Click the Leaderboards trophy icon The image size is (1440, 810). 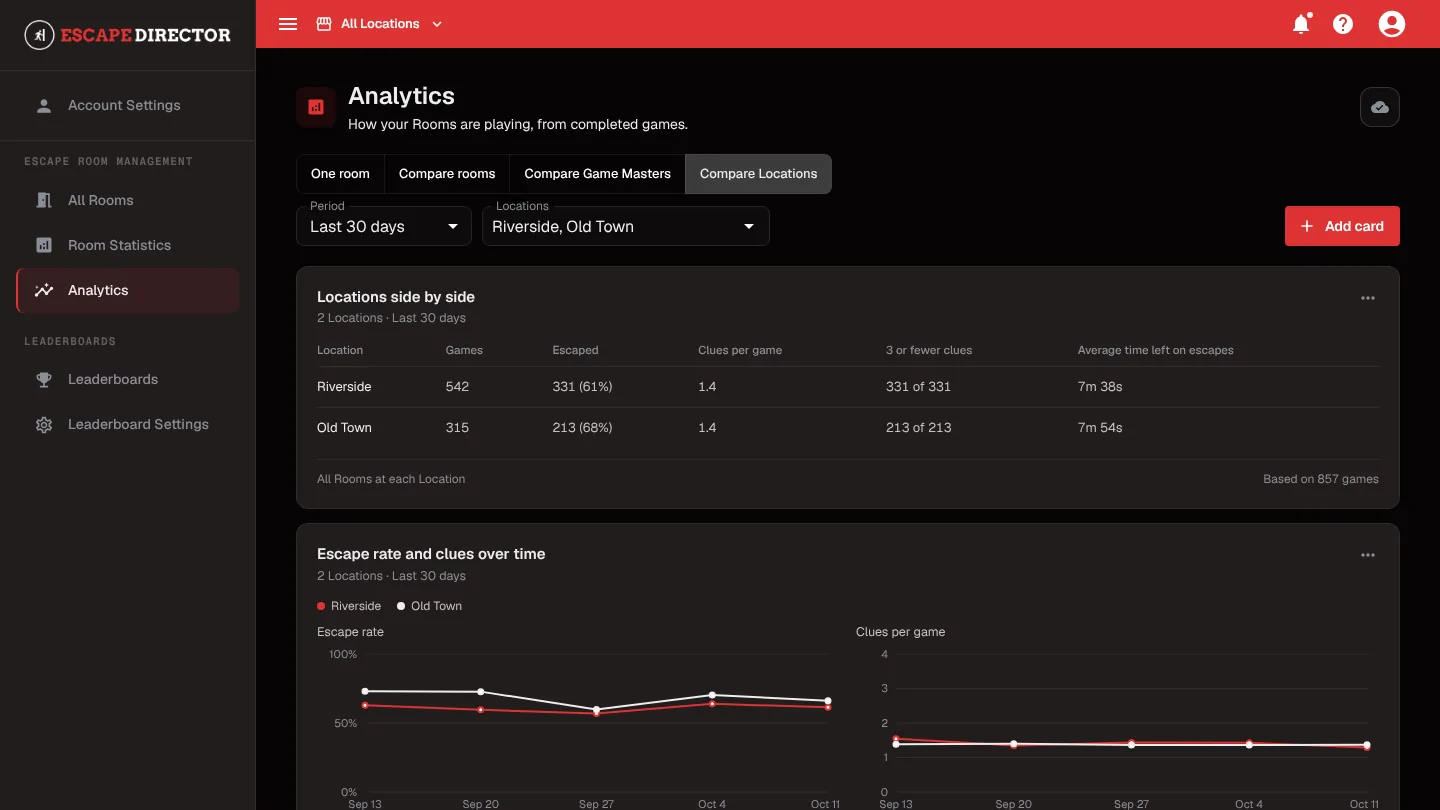coord(44,379)
